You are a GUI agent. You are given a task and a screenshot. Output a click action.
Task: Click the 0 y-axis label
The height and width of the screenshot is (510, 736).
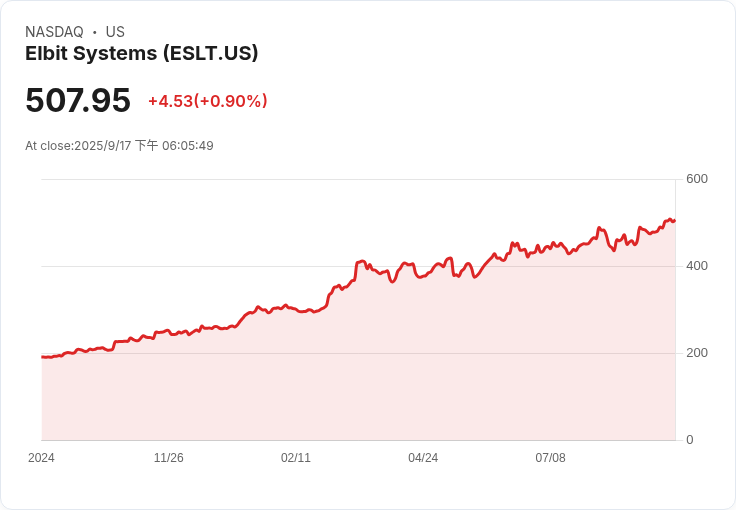coord(690,440)
